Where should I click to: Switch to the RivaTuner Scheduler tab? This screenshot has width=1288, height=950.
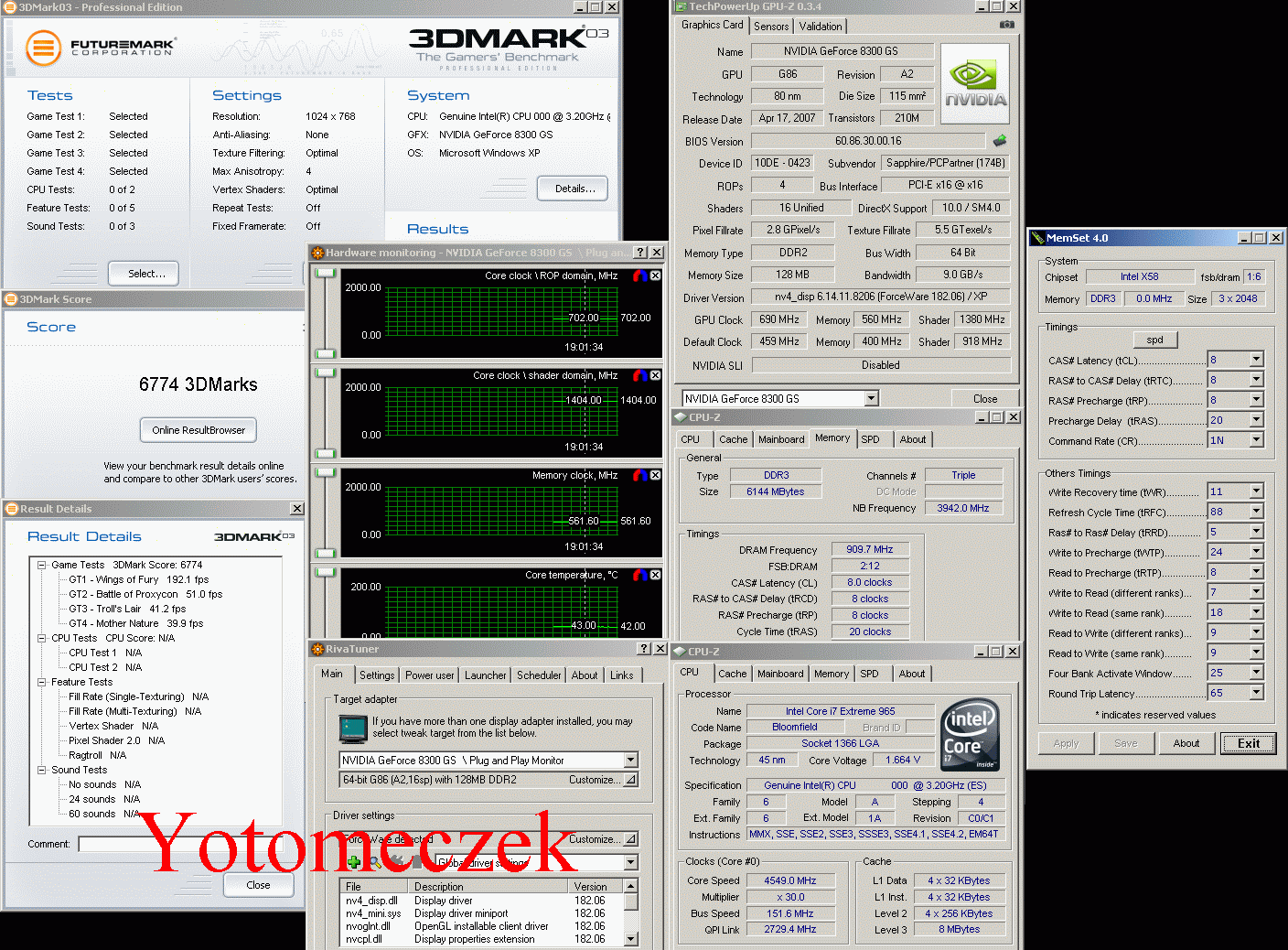(539, 675)
